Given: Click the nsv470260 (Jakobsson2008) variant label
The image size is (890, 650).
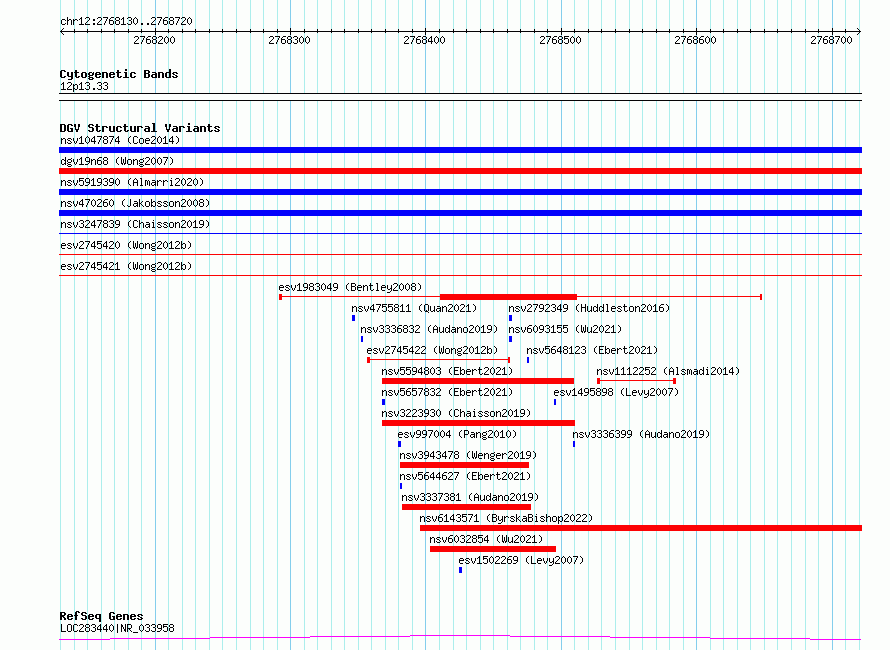Looking at the screenshot, I should coord(135,203).
